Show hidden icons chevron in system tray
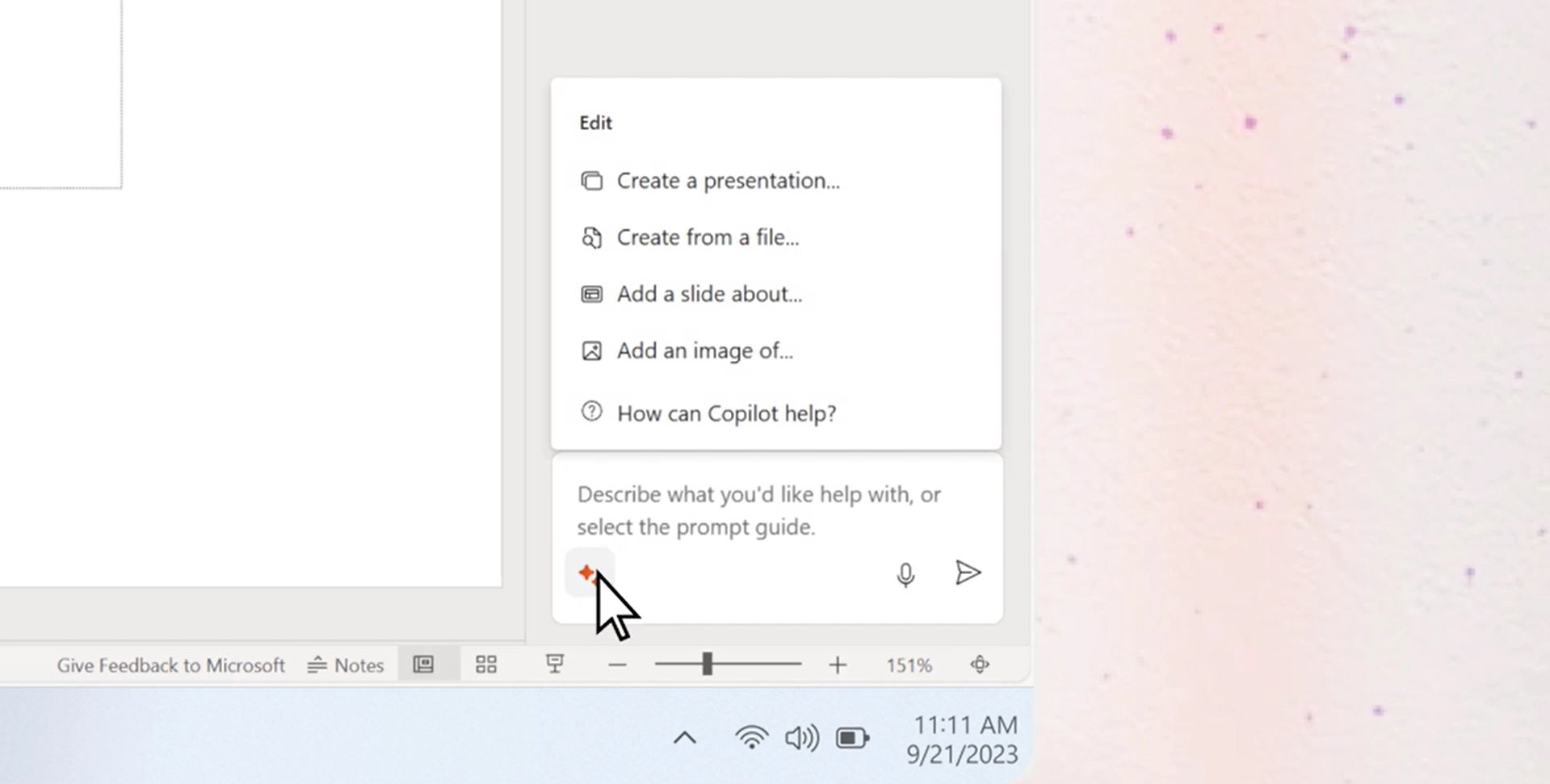The width and height of the screenshot is (1550, 784). [x=685, y=737]
